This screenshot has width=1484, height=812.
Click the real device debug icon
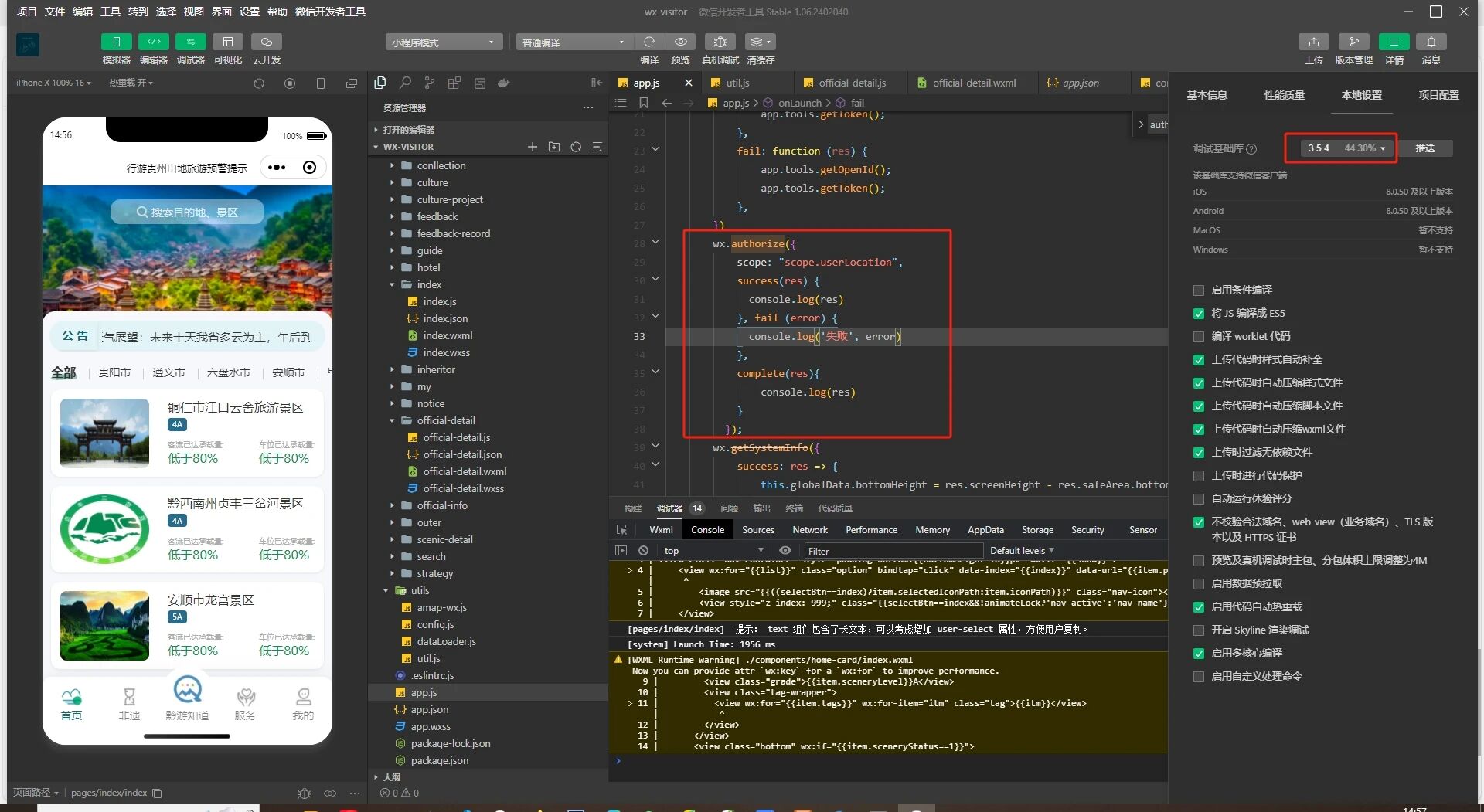(x=720, y=42)
